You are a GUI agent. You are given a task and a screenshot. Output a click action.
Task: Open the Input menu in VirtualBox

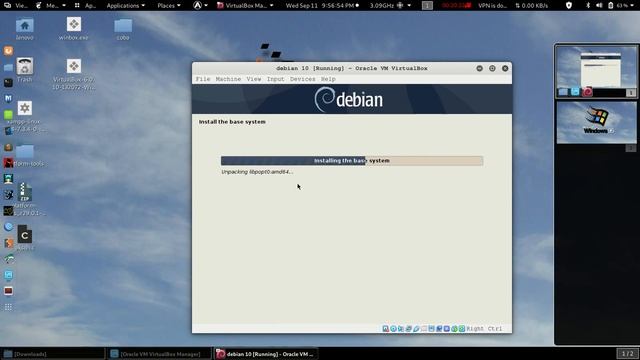point(276,79)
